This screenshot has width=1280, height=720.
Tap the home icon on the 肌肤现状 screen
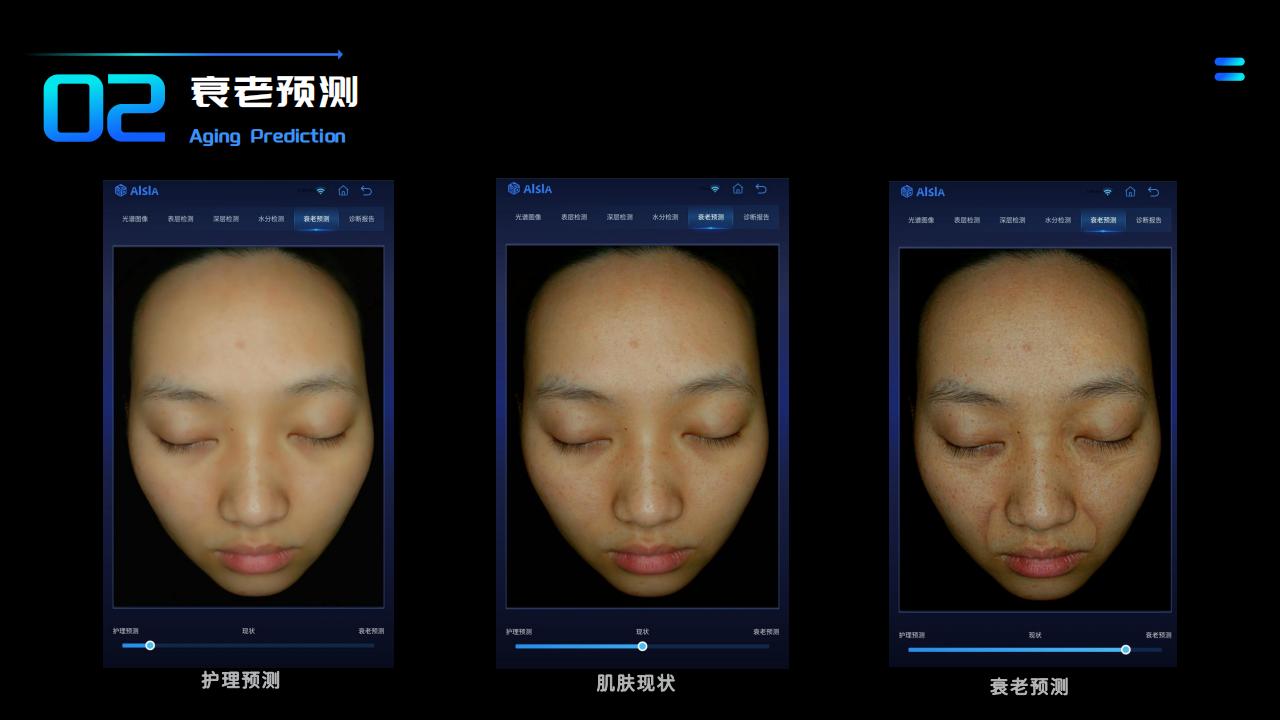pos(738,188)
